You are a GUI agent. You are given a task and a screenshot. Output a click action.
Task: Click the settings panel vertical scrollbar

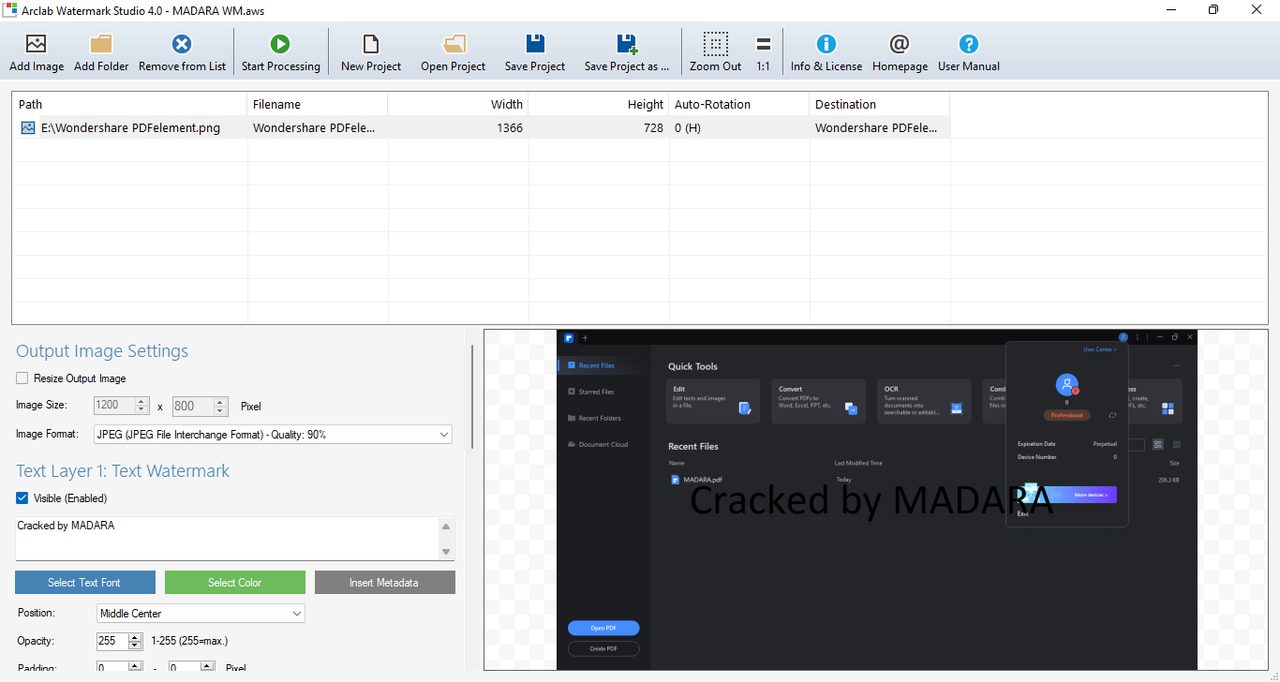[x=471, y=397]
